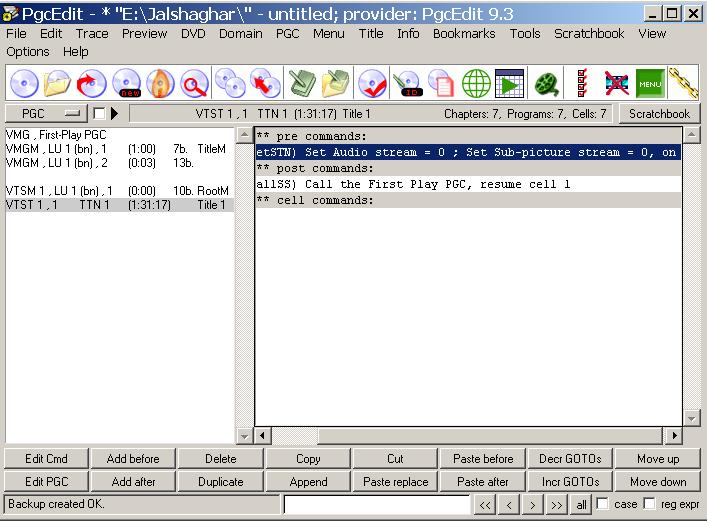Click the black play triangle beside PGC

click(x=115, y=113)
